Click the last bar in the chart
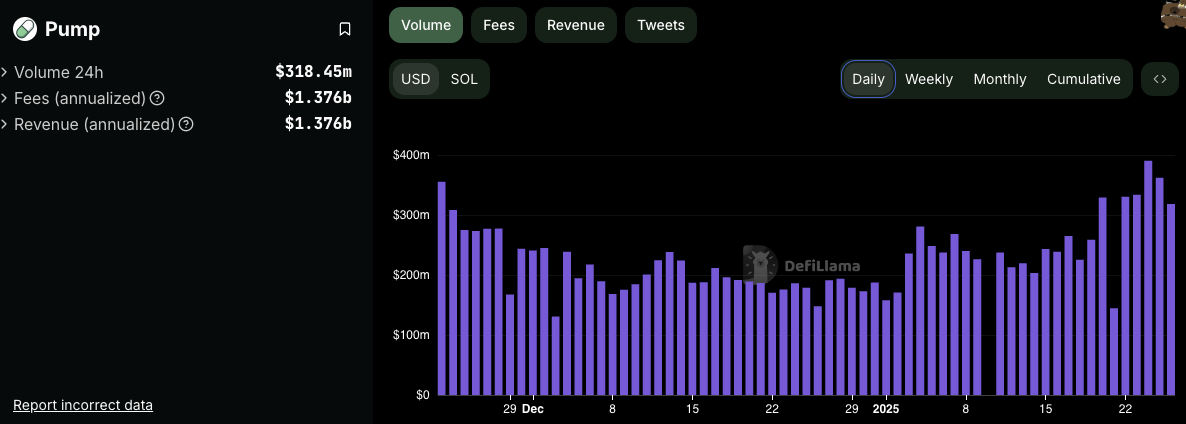Image resolution: width=1186 pixels, height=424 pixels. (x=1171, y=299)
